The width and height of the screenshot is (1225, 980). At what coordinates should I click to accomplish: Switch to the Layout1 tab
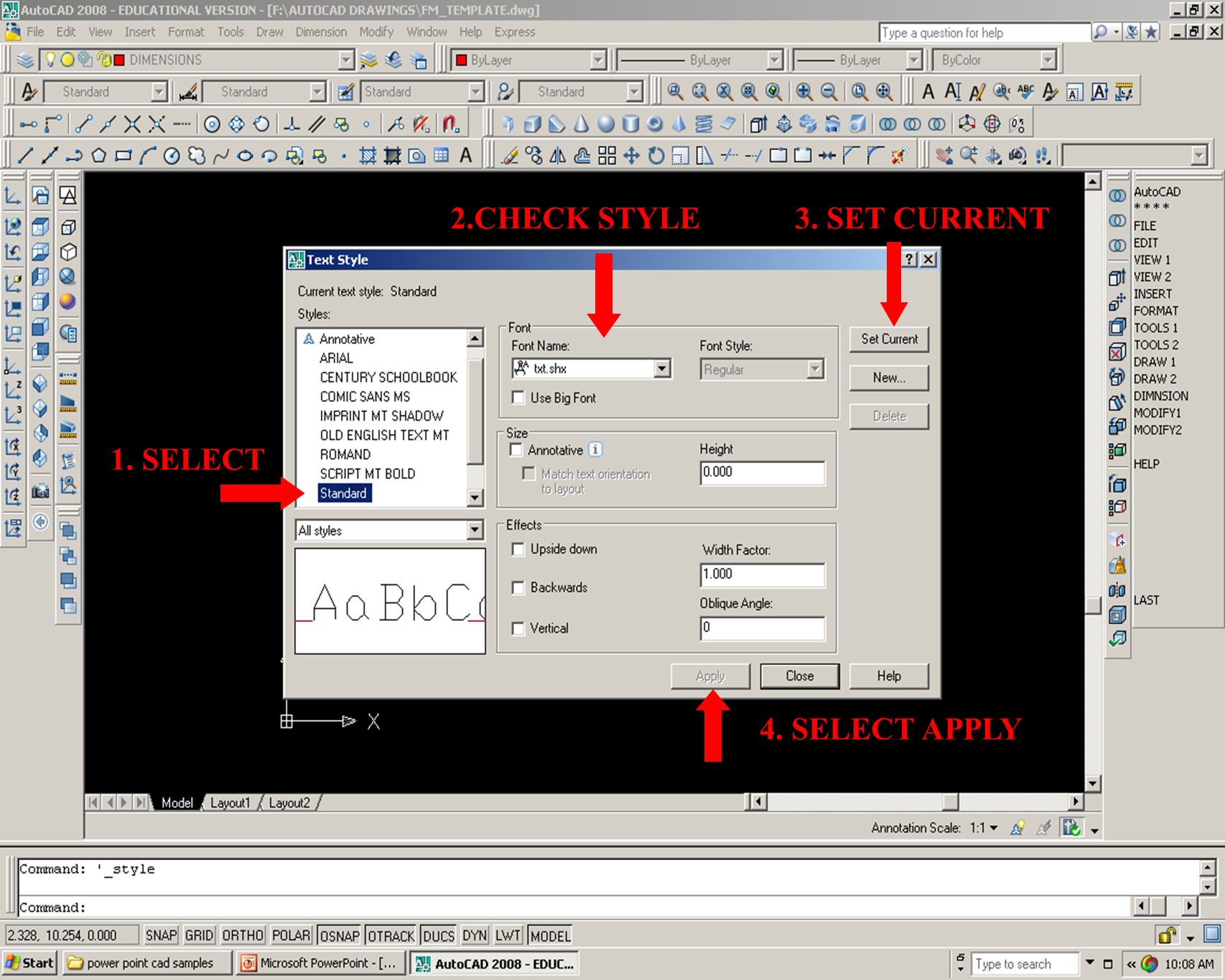tap(230, 803)
